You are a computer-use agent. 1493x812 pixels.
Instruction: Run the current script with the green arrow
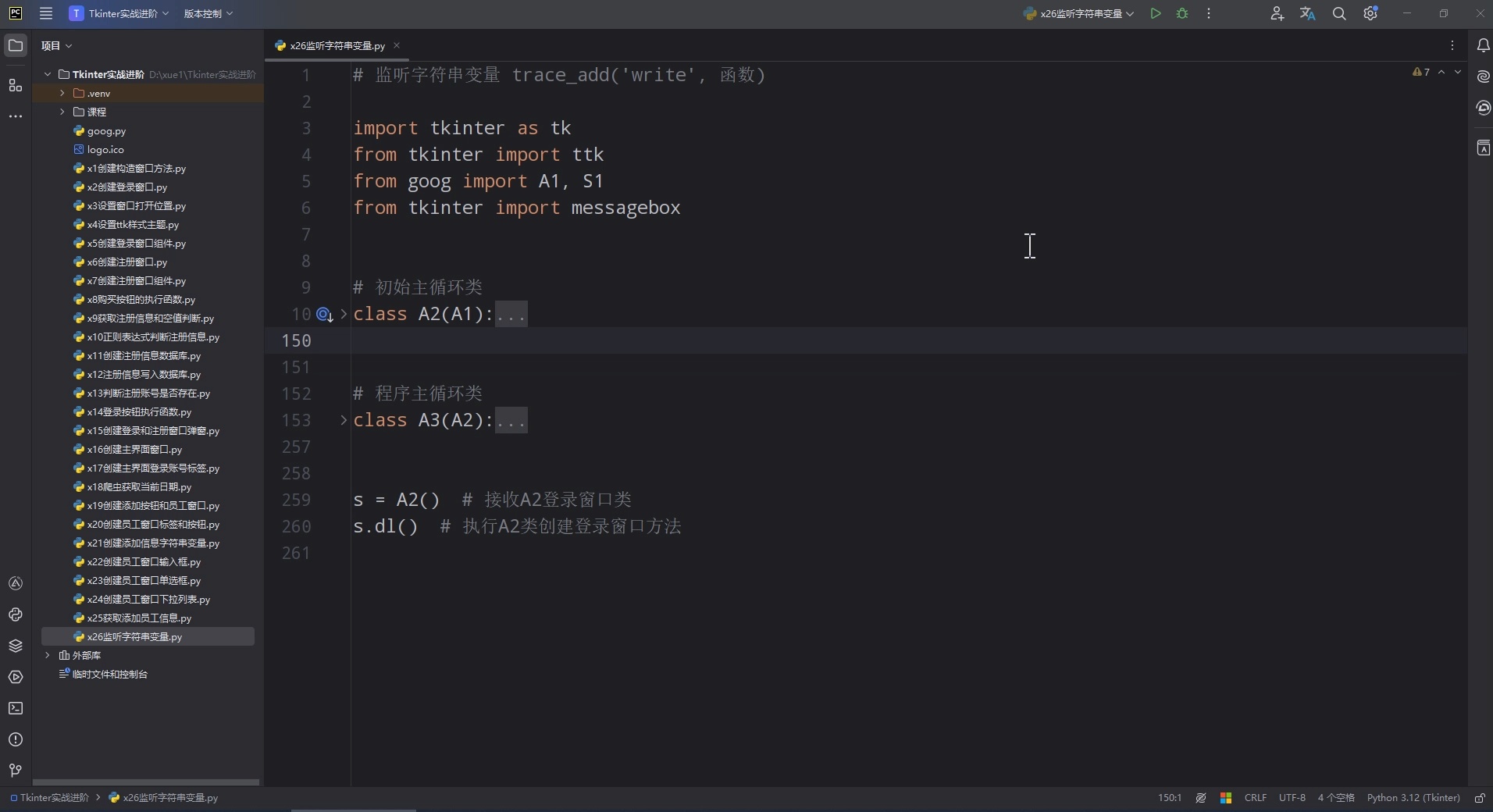1156,13
